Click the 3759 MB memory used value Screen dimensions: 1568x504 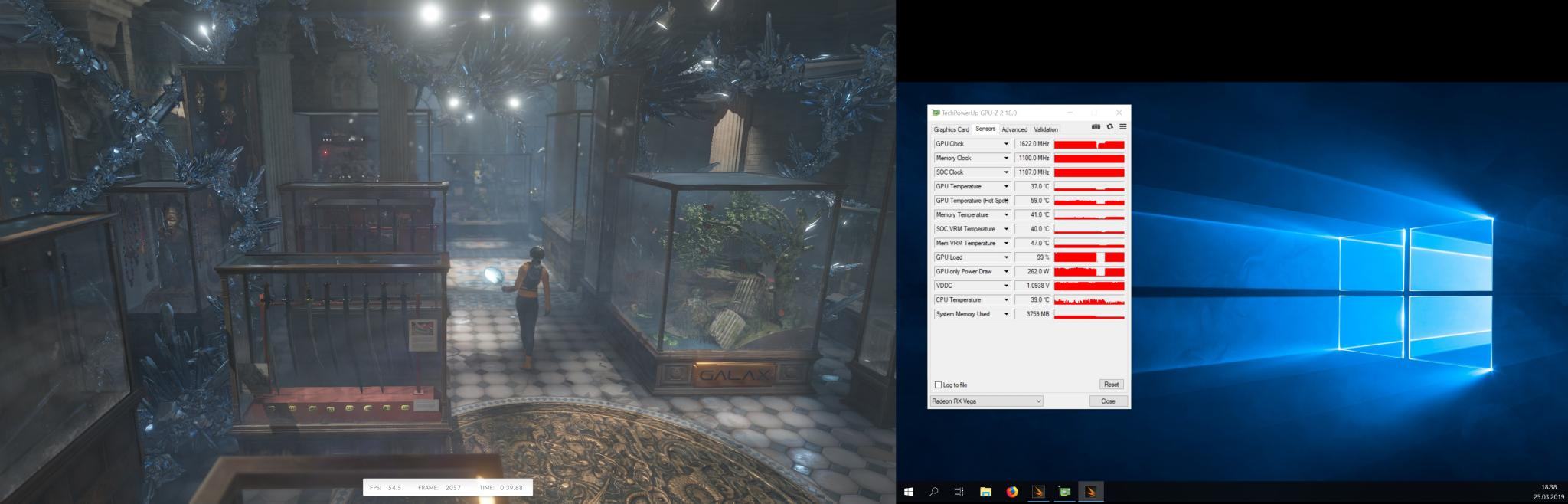[1033, 314]
